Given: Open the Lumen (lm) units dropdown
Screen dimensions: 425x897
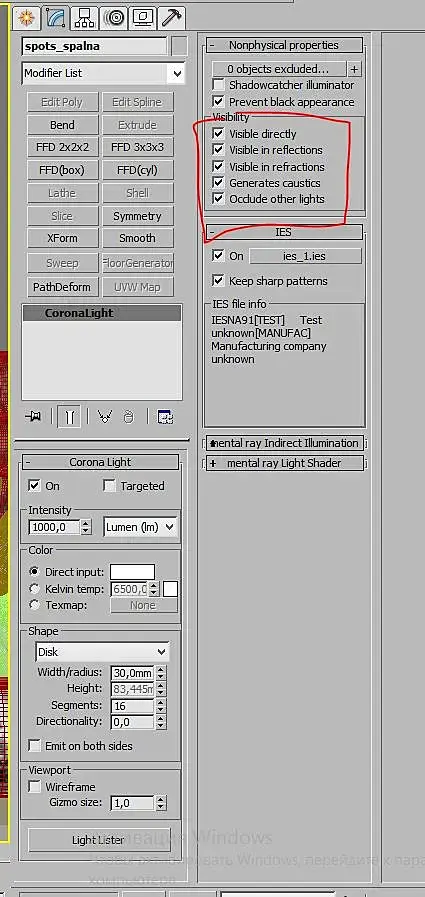Looking at the screenshot, I should click(141, 527).
